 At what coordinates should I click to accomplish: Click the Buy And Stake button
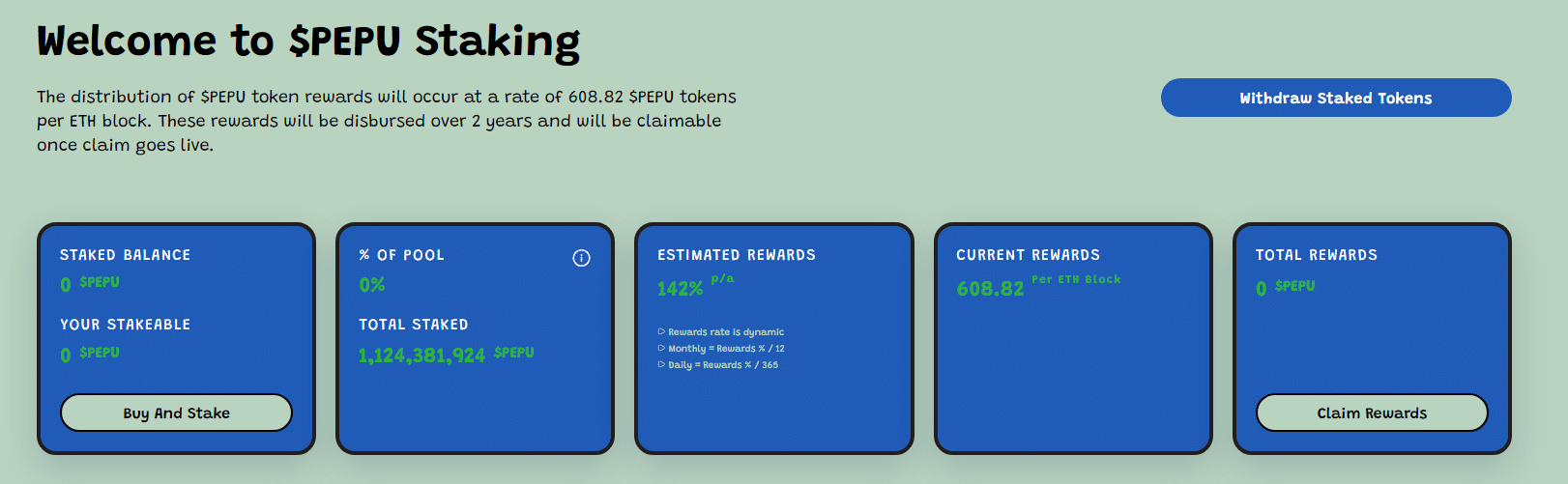(176, 413)
